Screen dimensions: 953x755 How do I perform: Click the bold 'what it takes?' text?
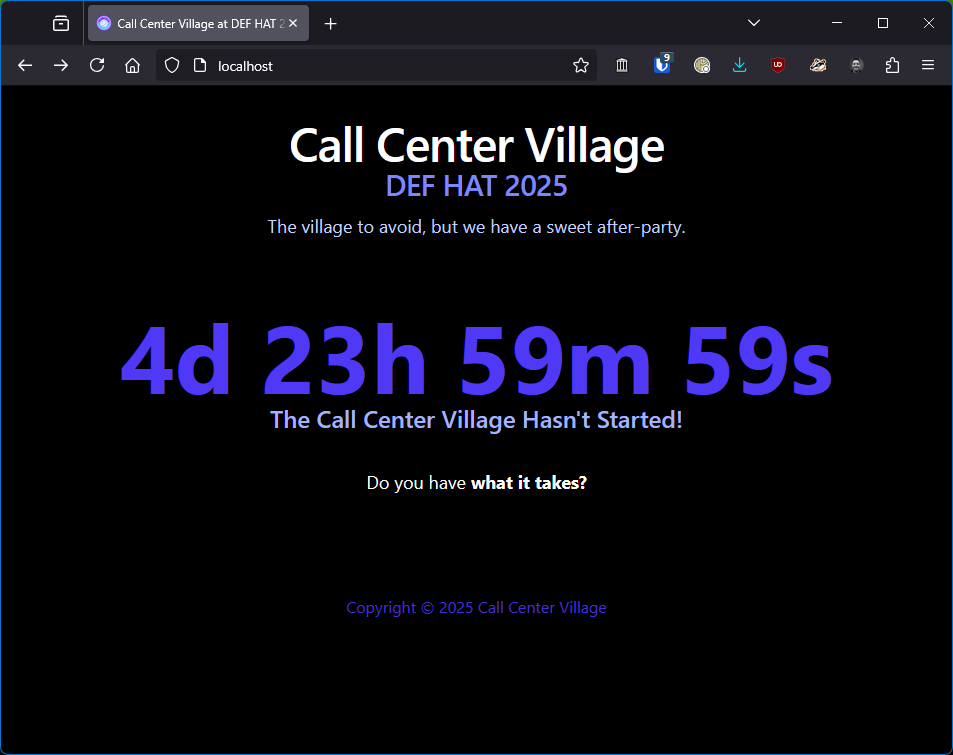[x=529, y=483]
